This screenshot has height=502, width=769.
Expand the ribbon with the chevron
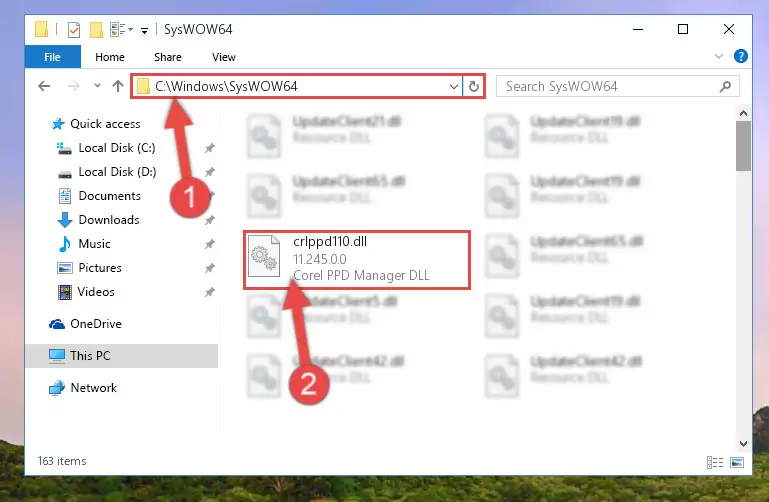[718, 56]
